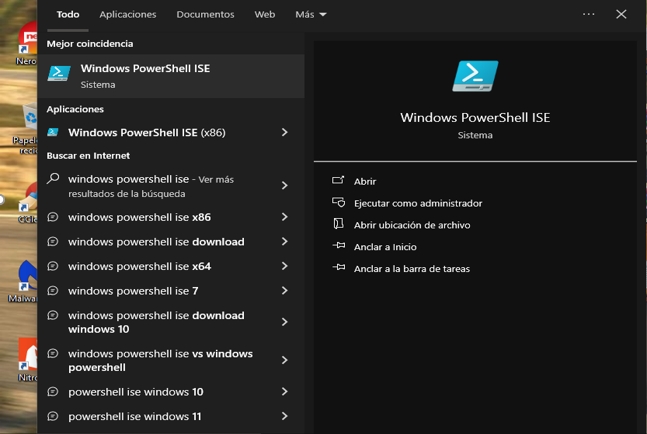
Task: Choose Anclar a la barra de tareas
Action: click(x=412, y=269)
